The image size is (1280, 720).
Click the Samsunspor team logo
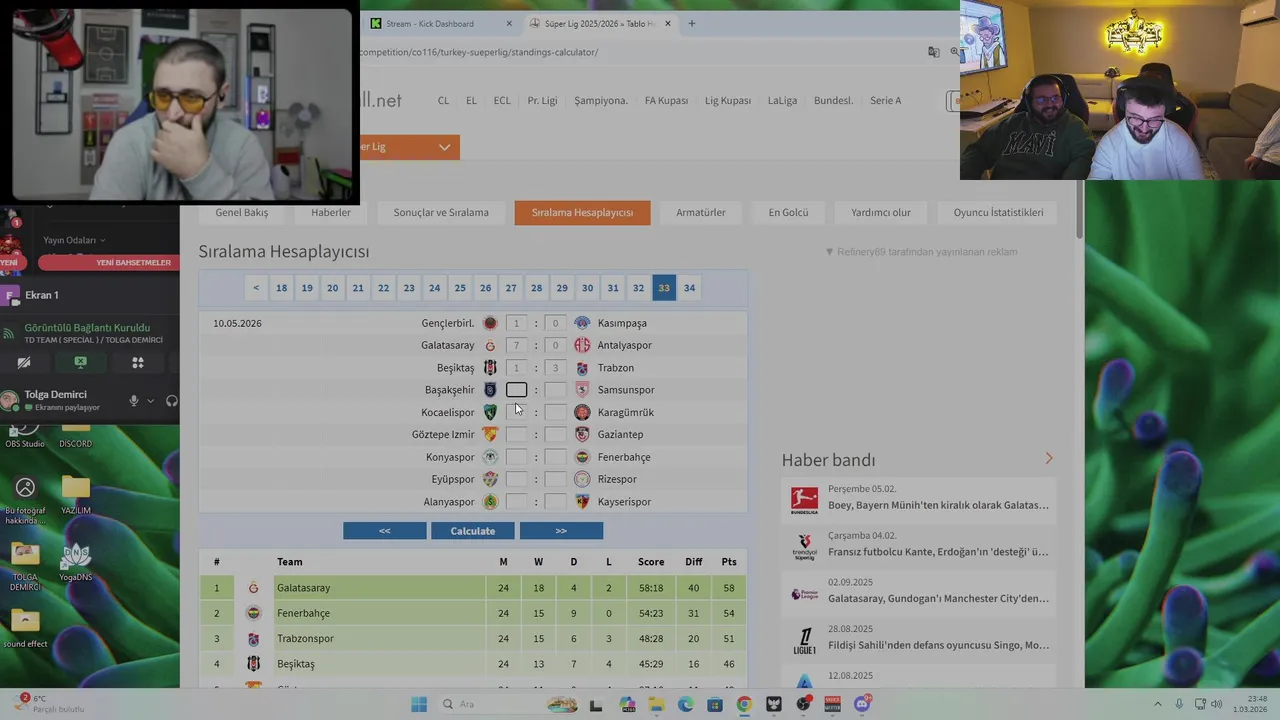point(582,390)
